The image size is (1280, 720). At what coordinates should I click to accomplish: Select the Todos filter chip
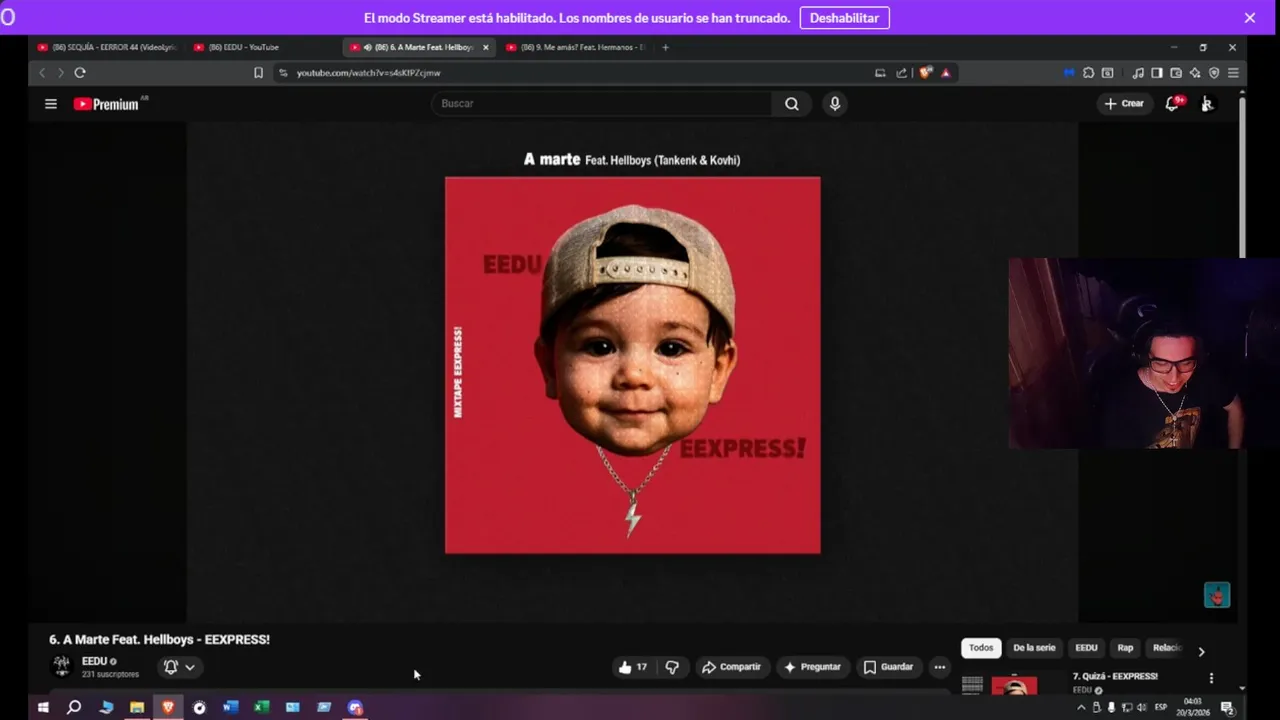[981, 648]
